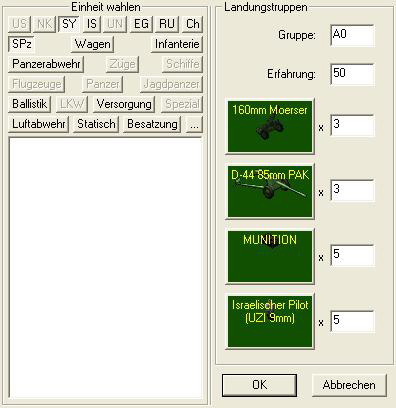Image resolution: width=396 pixels, height=408 pixels.
Task: Focus the Gruppe input field
Action: click(x=352, y=35)
